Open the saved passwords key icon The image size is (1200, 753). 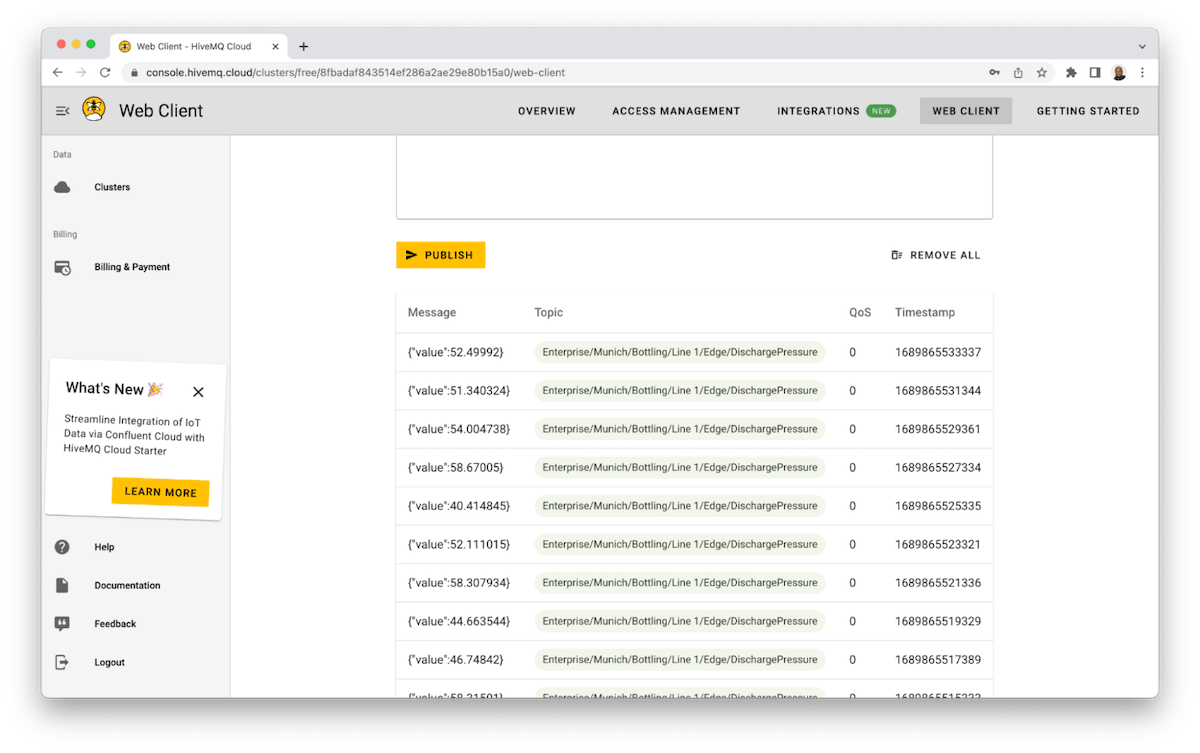click(x=994, y=73)
